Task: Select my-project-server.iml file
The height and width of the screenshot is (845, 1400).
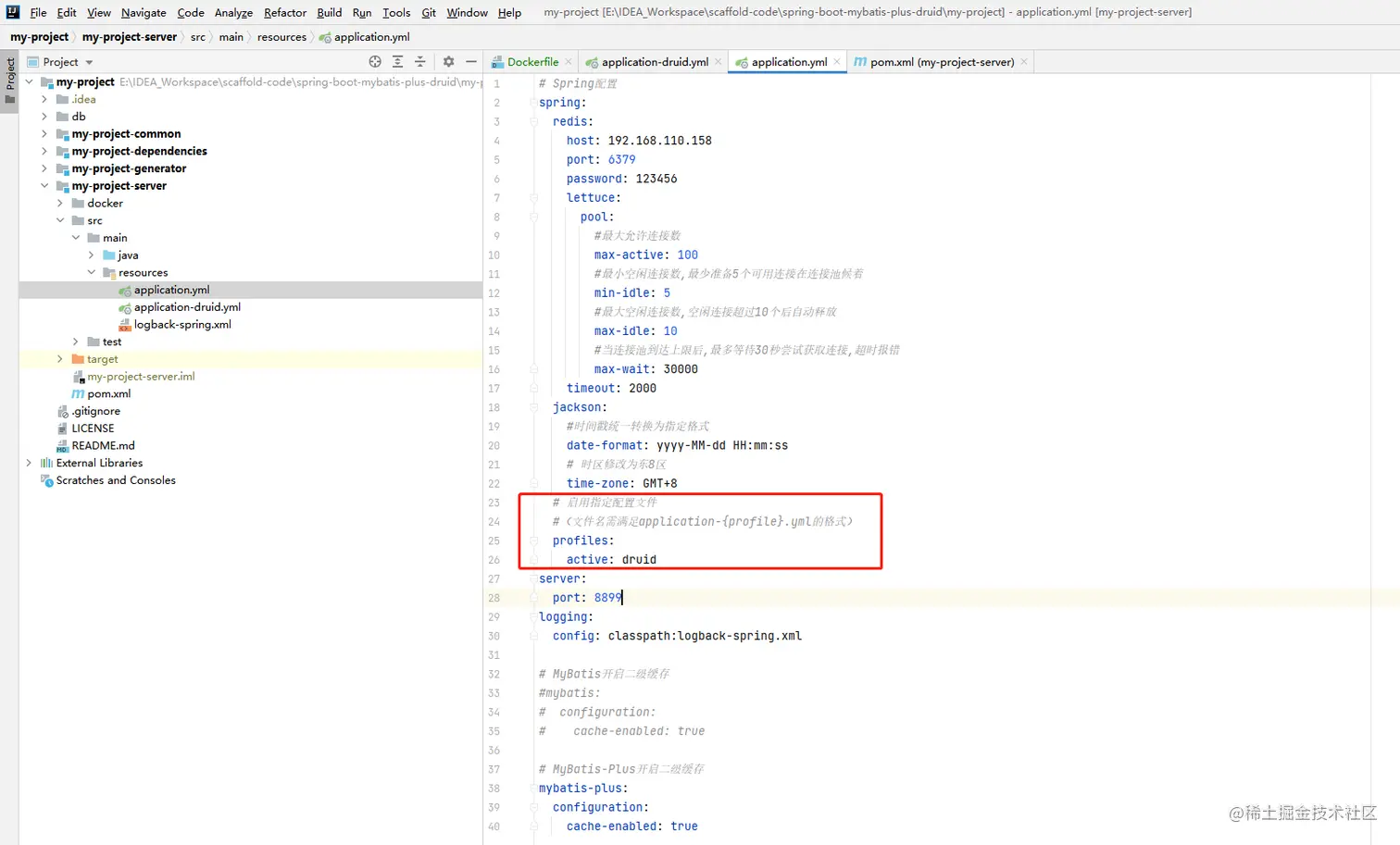Action: 141,377
